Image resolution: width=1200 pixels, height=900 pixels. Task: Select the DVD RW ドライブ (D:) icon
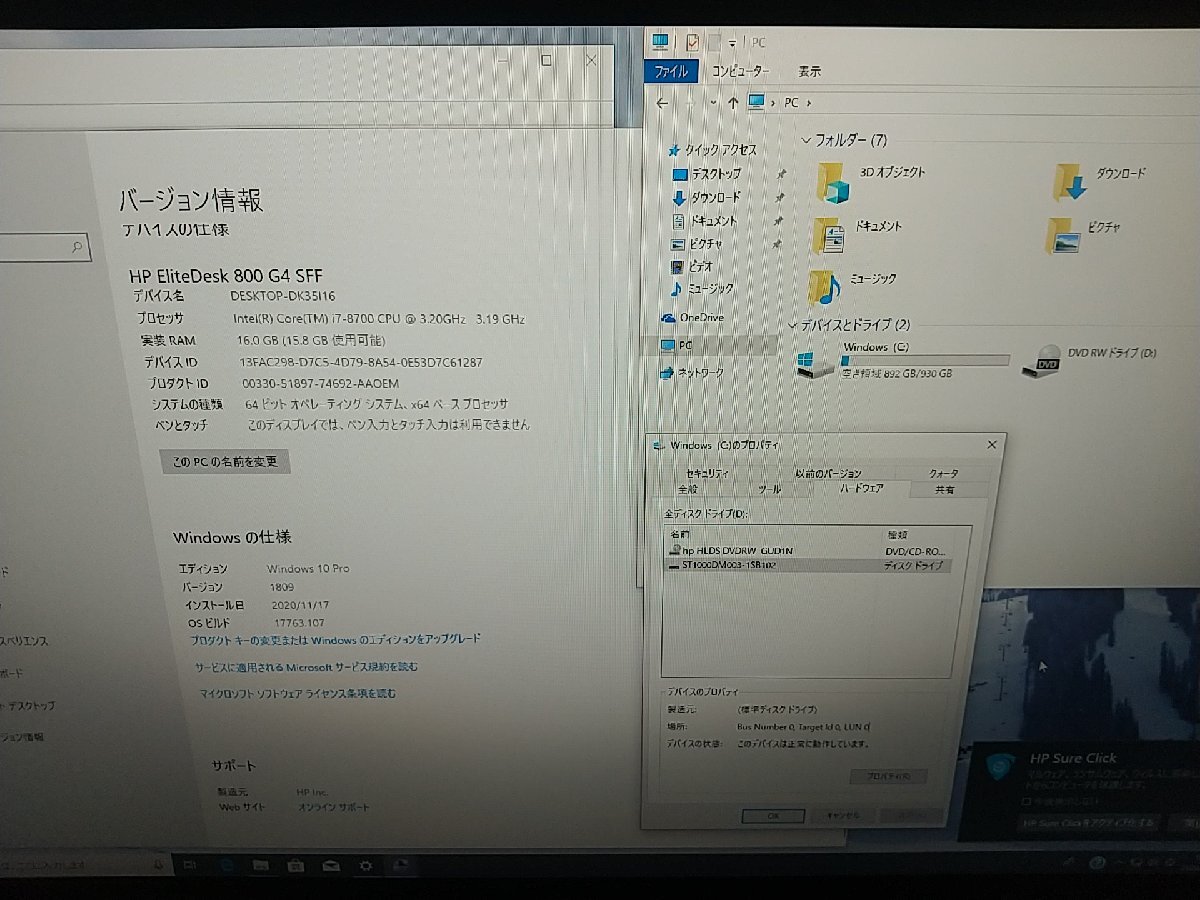coord(1041,360)
